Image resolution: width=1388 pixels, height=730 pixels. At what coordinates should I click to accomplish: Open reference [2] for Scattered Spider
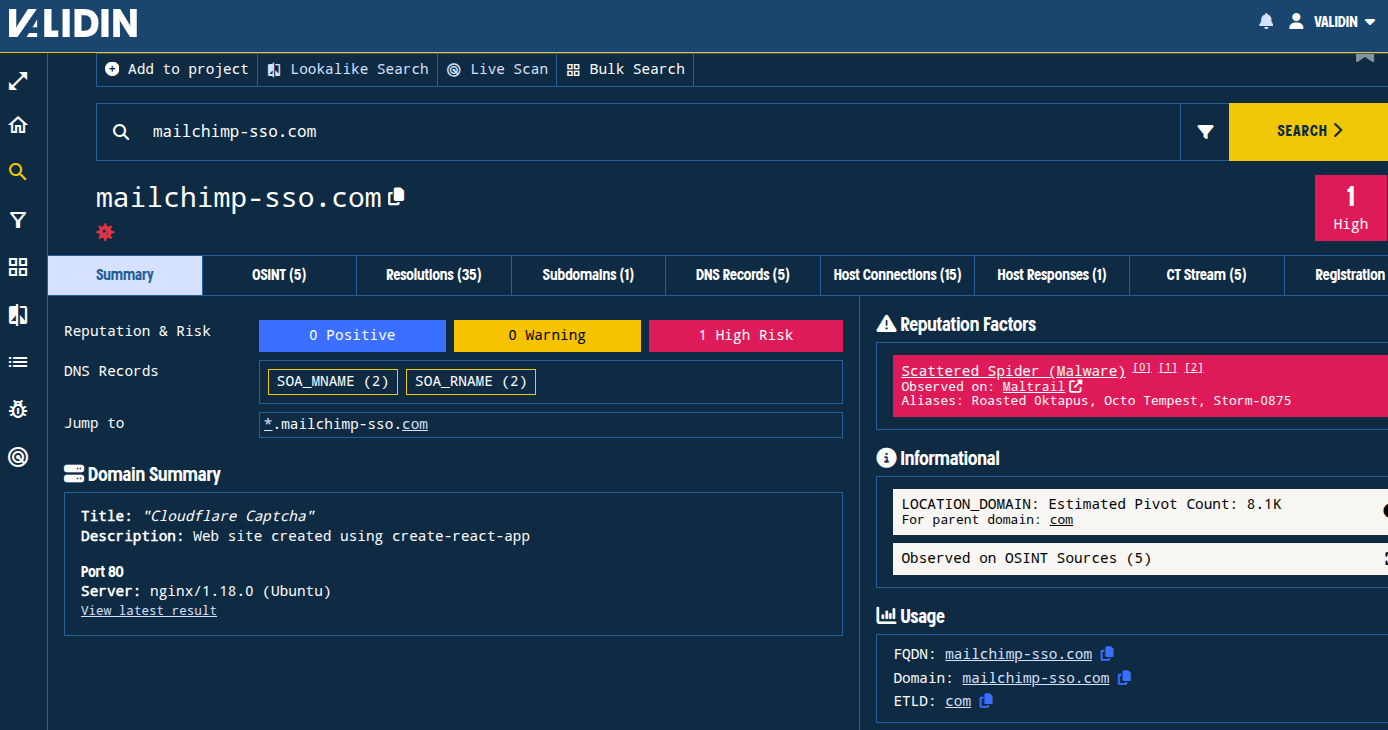1193,367
